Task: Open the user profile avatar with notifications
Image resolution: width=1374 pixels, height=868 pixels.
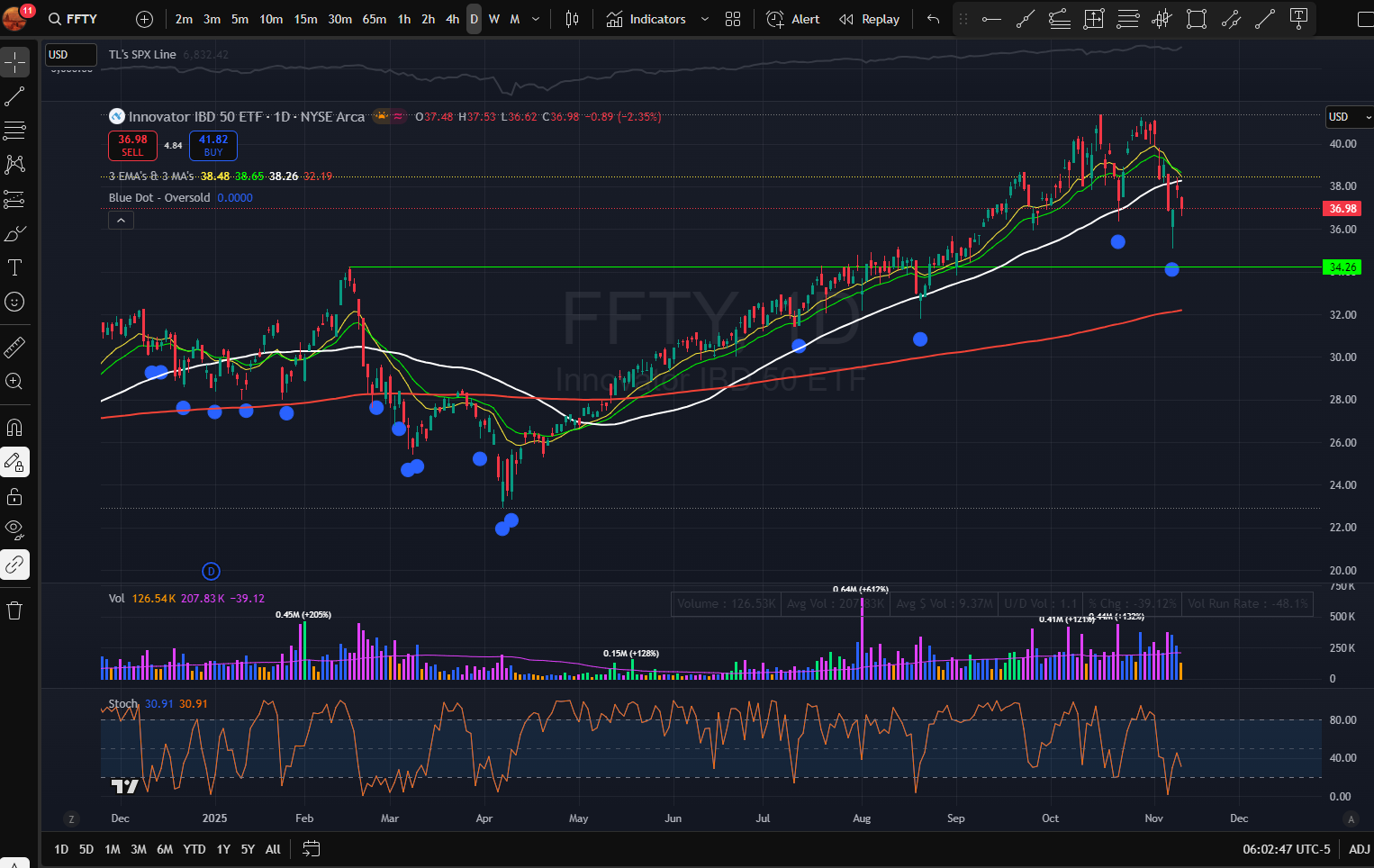Action: coord(17,16)
